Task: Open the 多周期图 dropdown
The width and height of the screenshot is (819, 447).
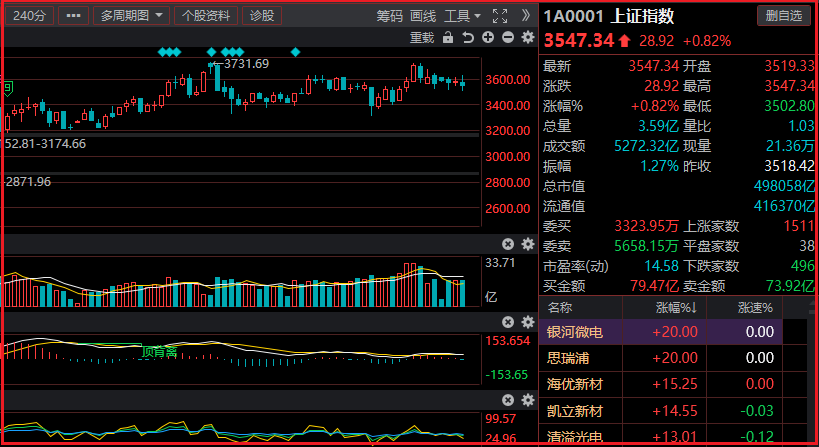Action: tap(130, 16)
